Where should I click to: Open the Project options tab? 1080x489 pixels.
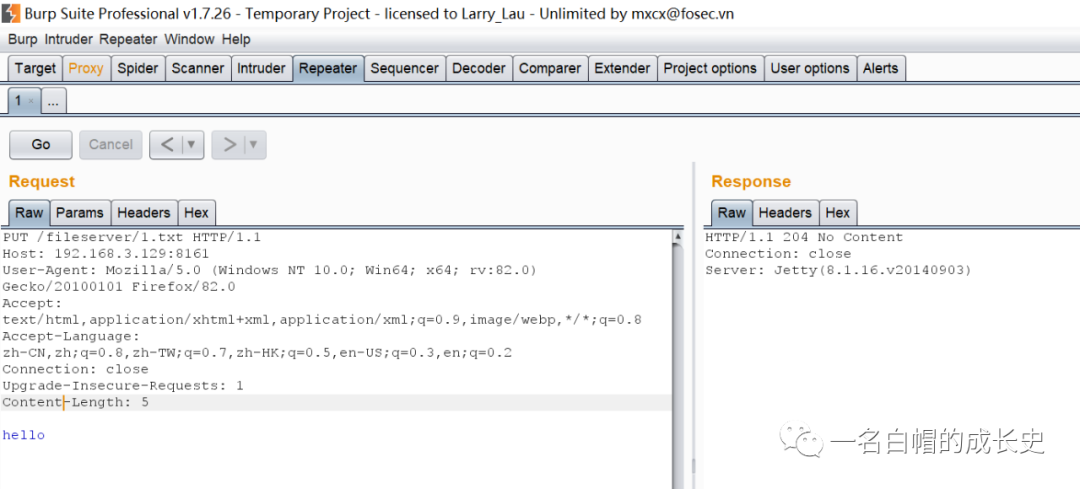(x=710, y=69)
